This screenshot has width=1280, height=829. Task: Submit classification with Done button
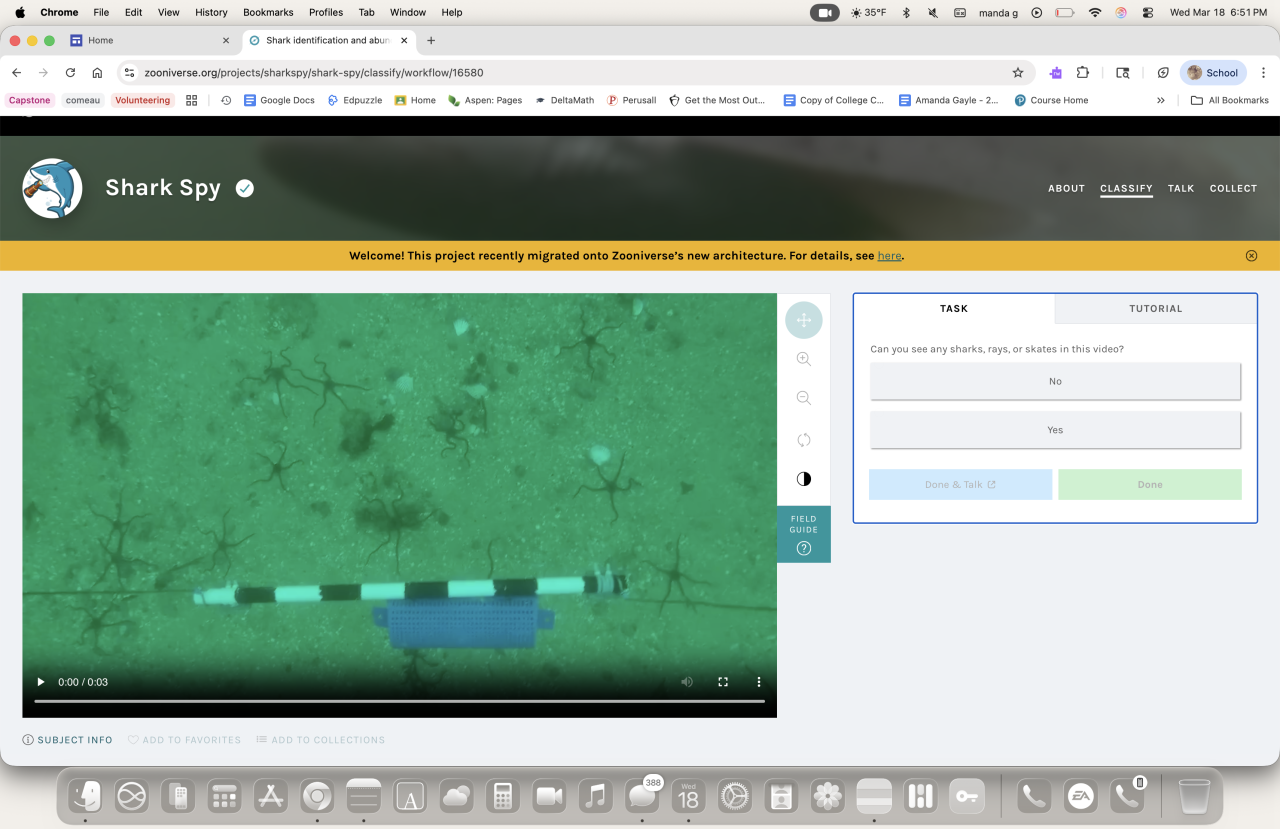click(x=1150, y=484)
